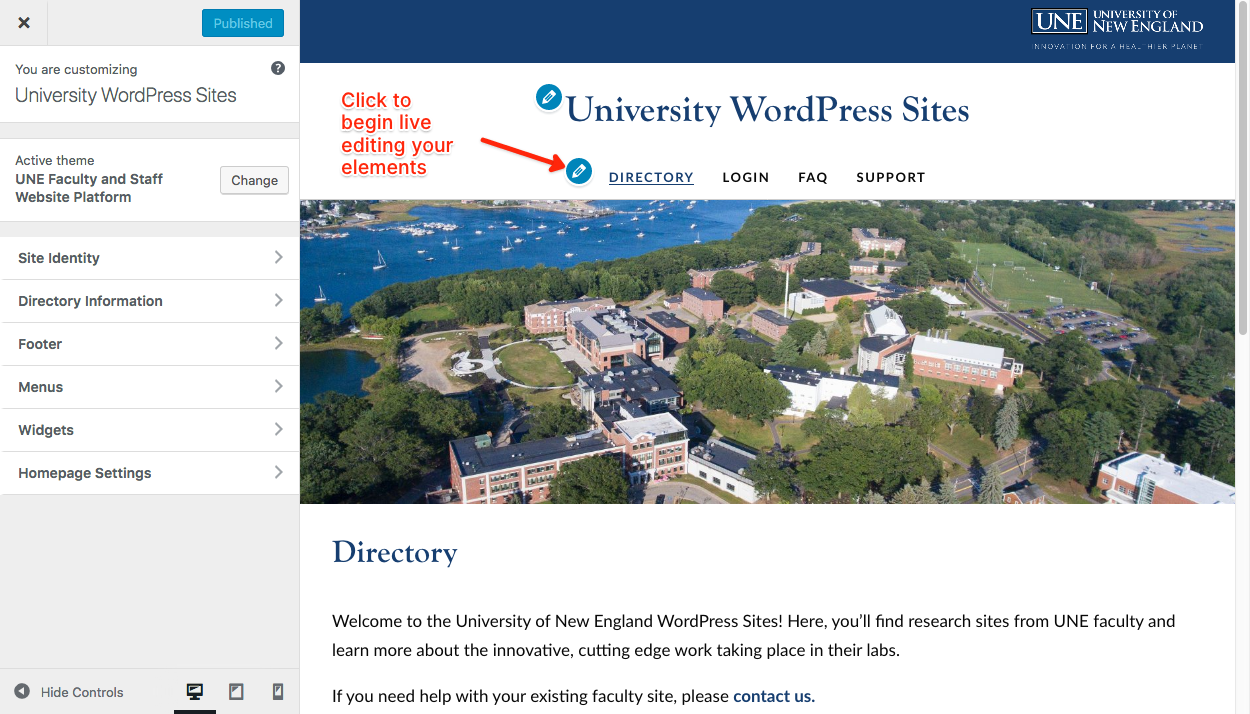Click the Published button
This screenshot has width=1250, height=714.
point(243,23)
